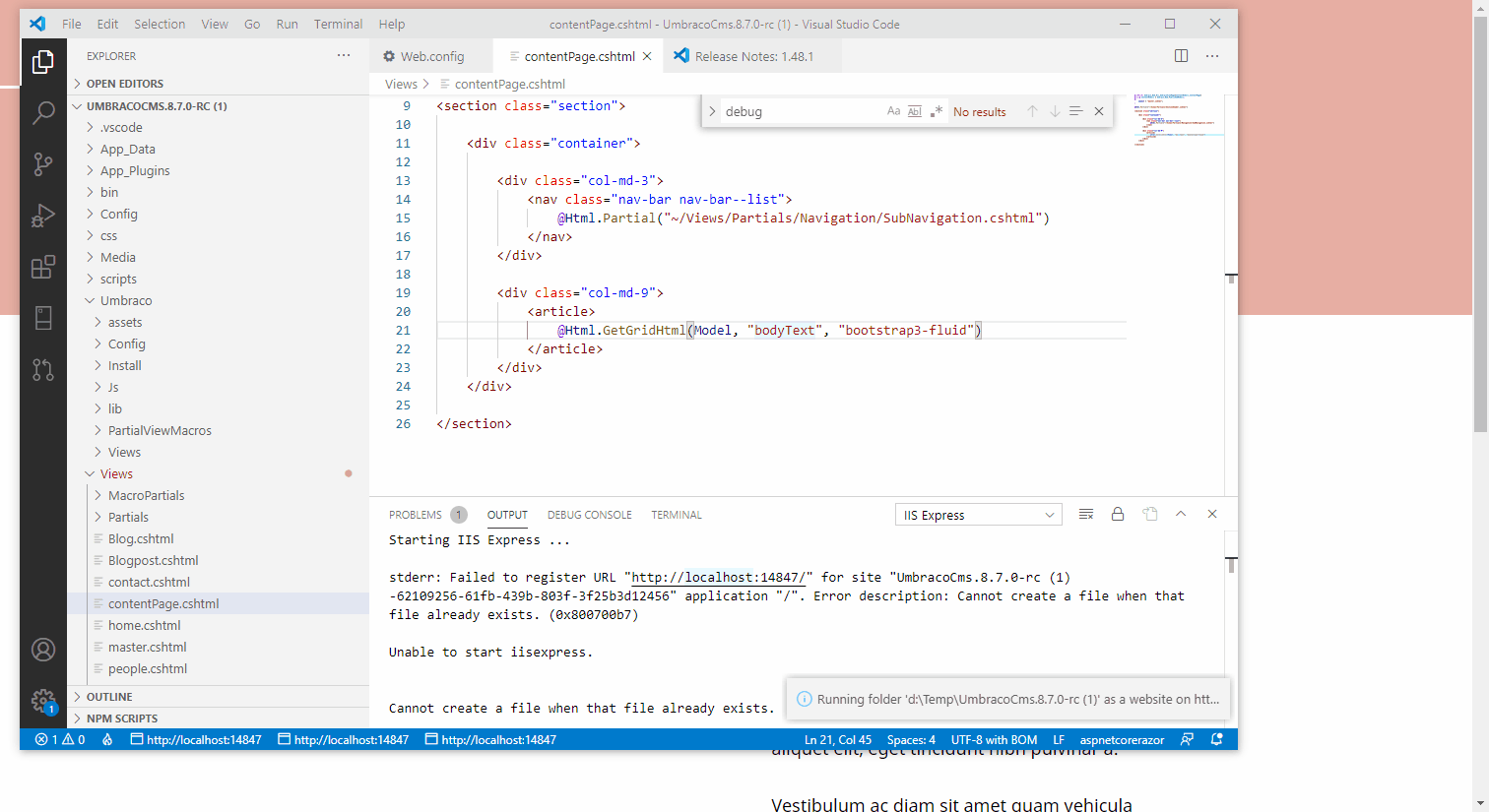Open the Search view in the activity bar

[43, 112]
